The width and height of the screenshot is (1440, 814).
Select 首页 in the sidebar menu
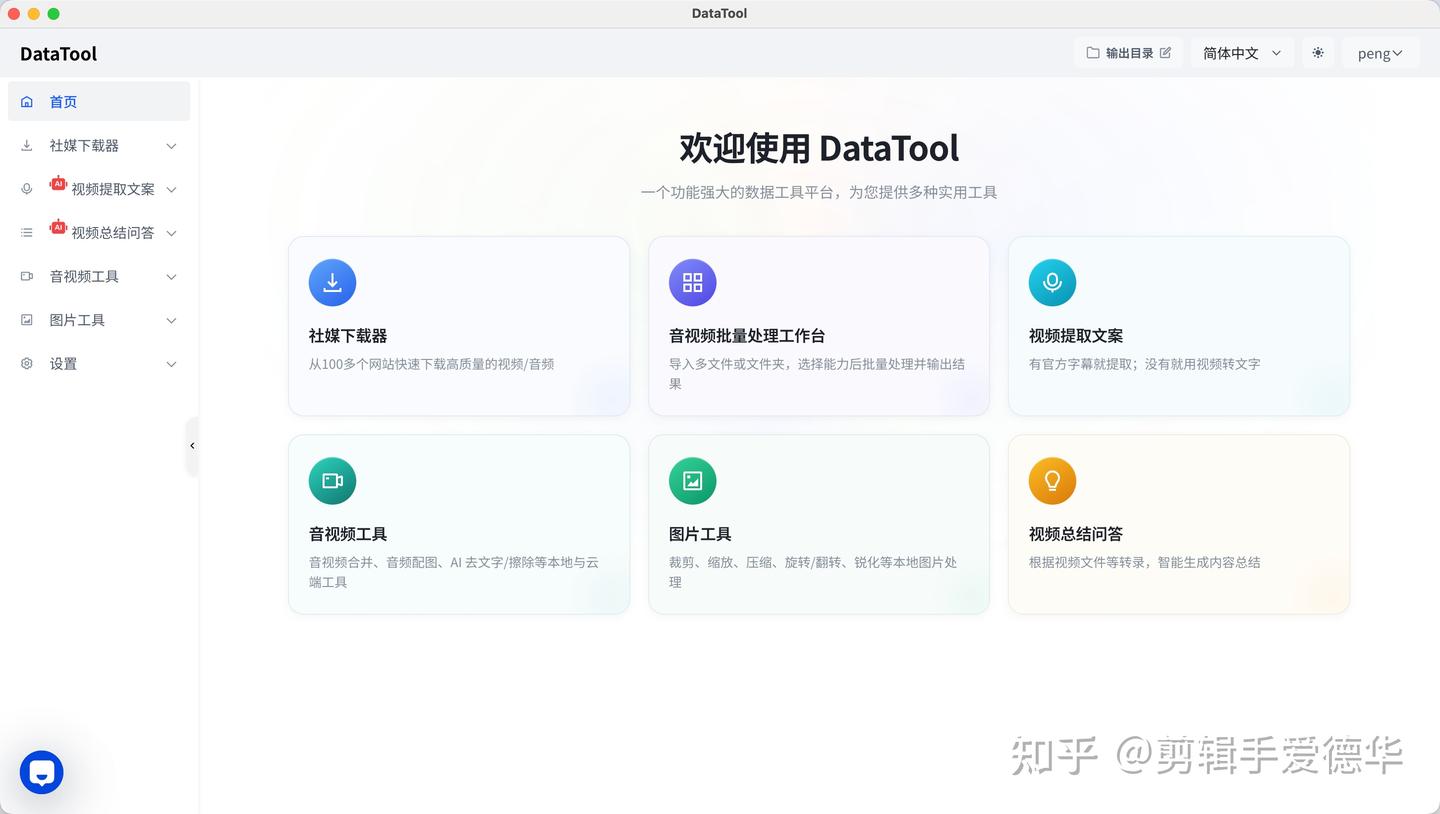point(99,102)
